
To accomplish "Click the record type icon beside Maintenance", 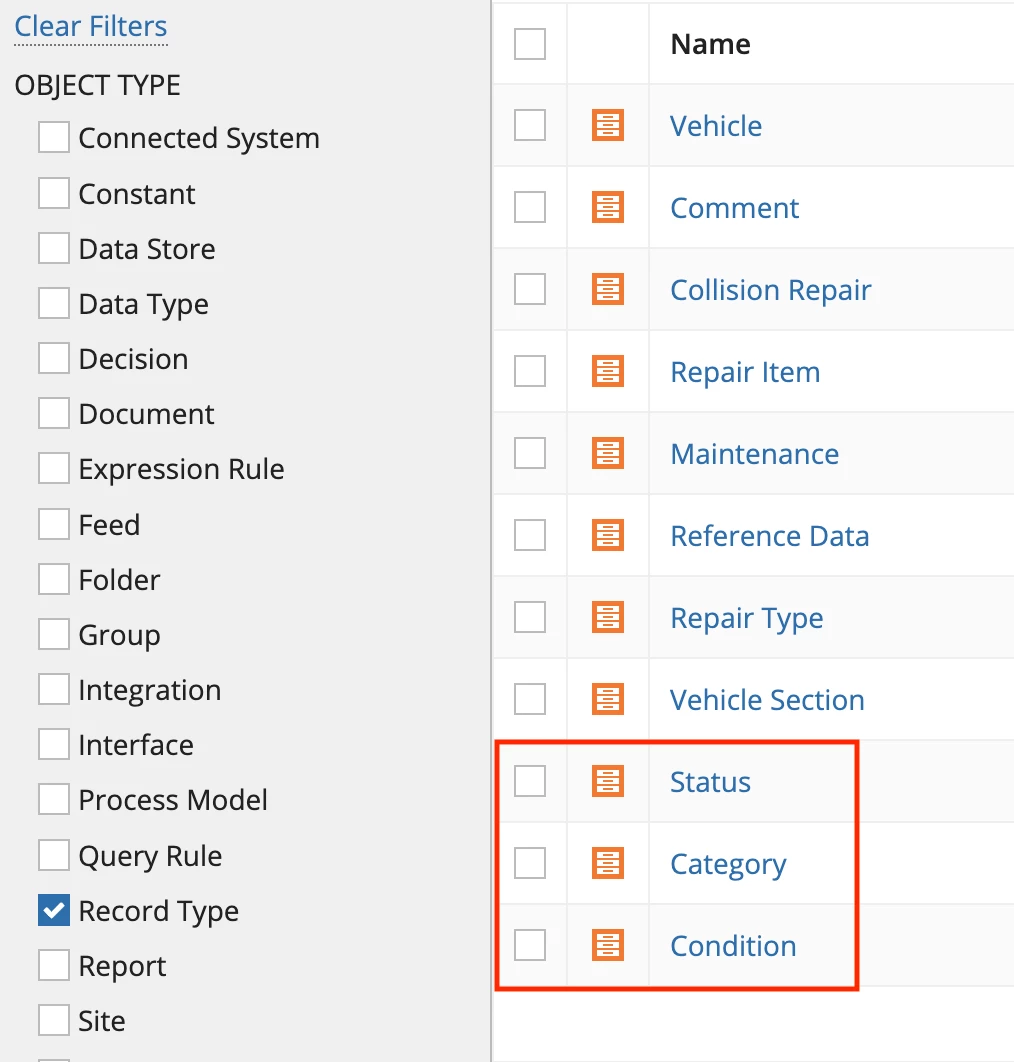I will point(608,453).
